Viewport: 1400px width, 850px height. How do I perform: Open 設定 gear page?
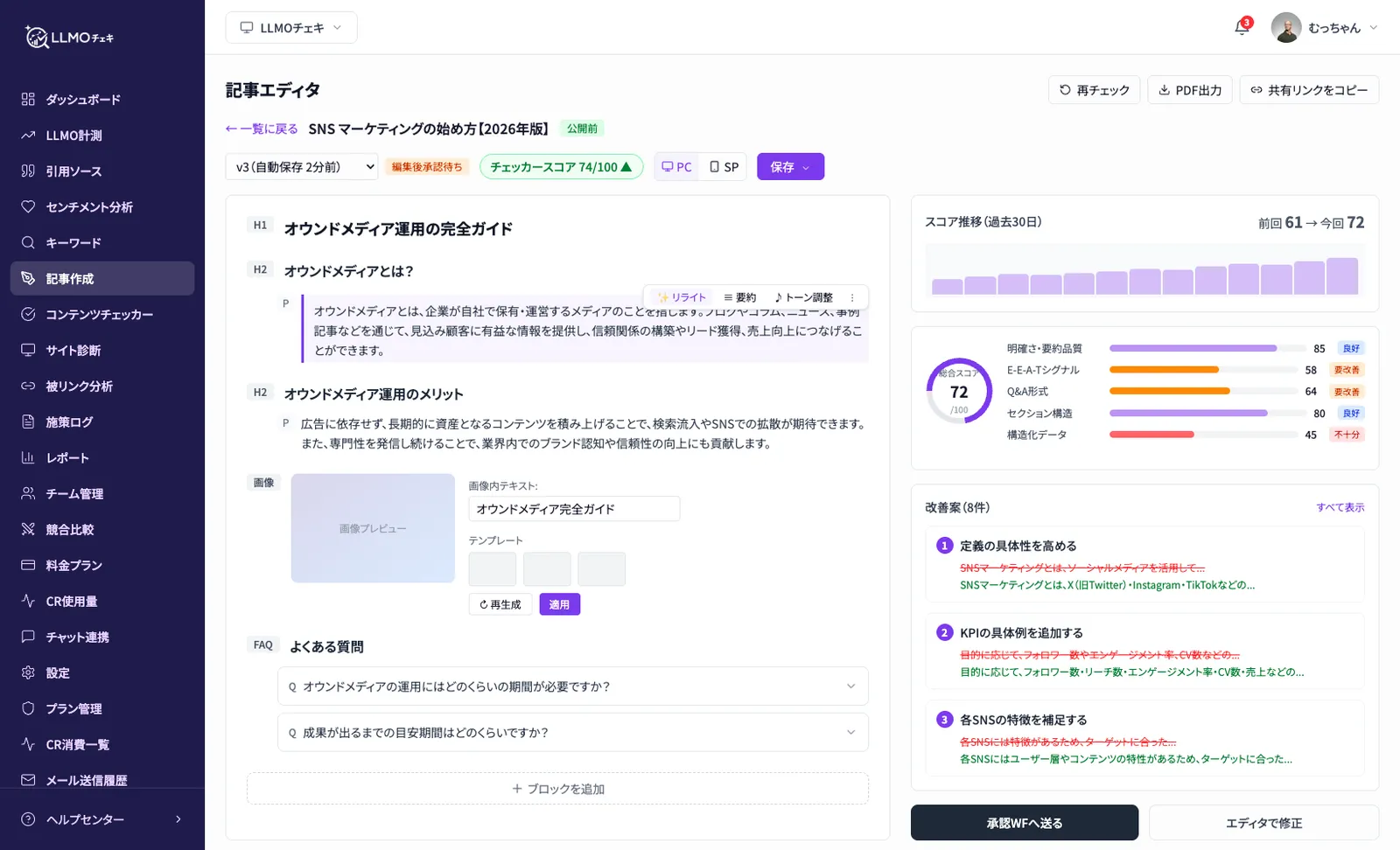click(x=102, y=673)
